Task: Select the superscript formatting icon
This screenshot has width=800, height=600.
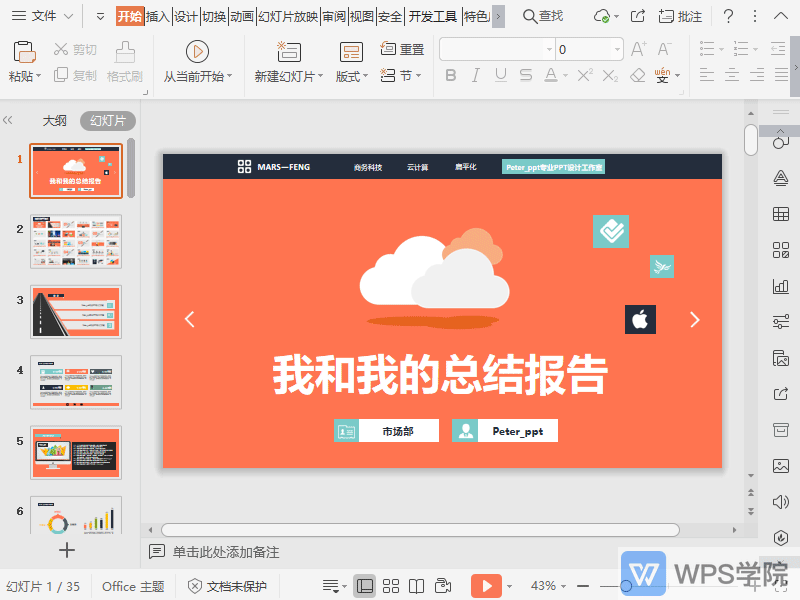Action: pyautogui.click(x=584, y=74)
